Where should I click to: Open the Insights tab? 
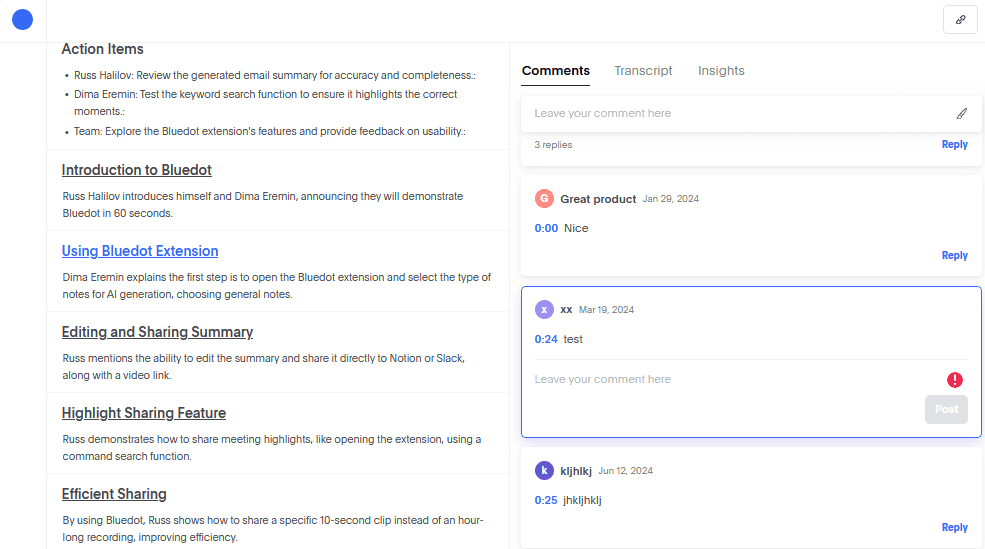(721, 71)
